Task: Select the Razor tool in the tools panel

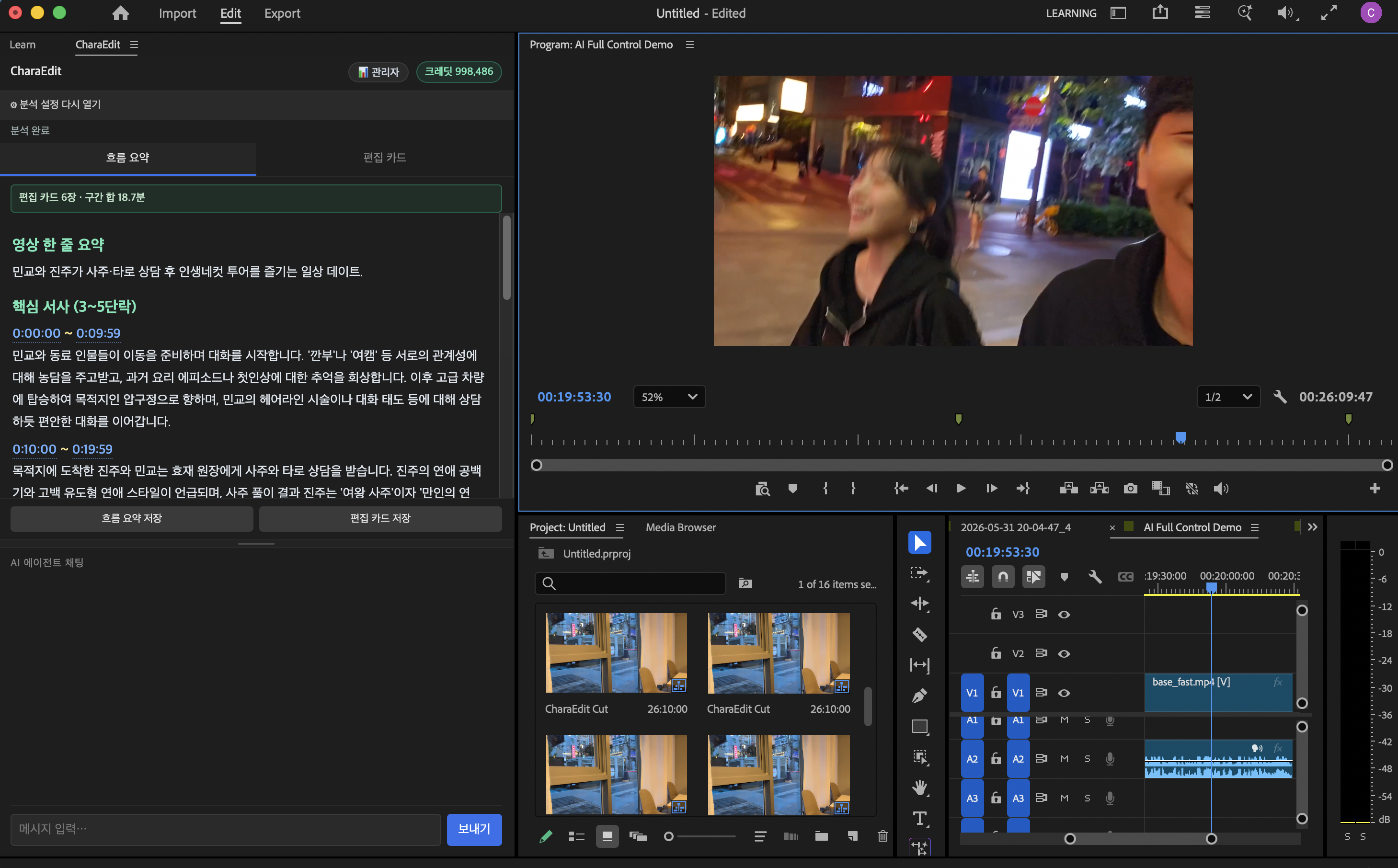Action: pyautogui.click(x=919, y=634)
